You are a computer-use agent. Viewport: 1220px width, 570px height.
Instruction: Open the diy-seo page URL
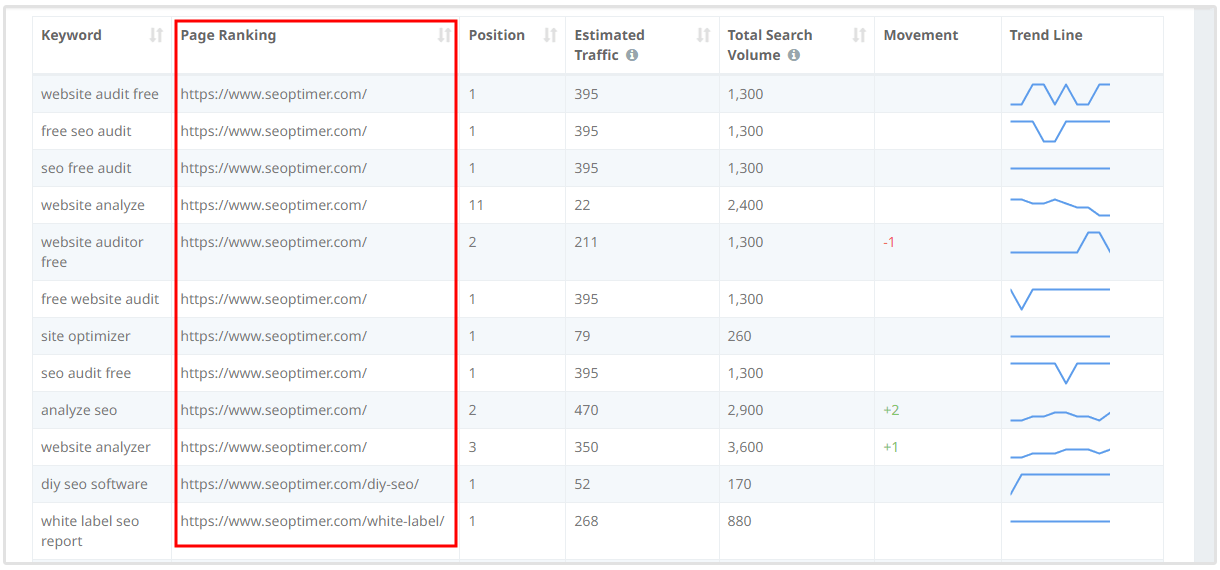299,484
